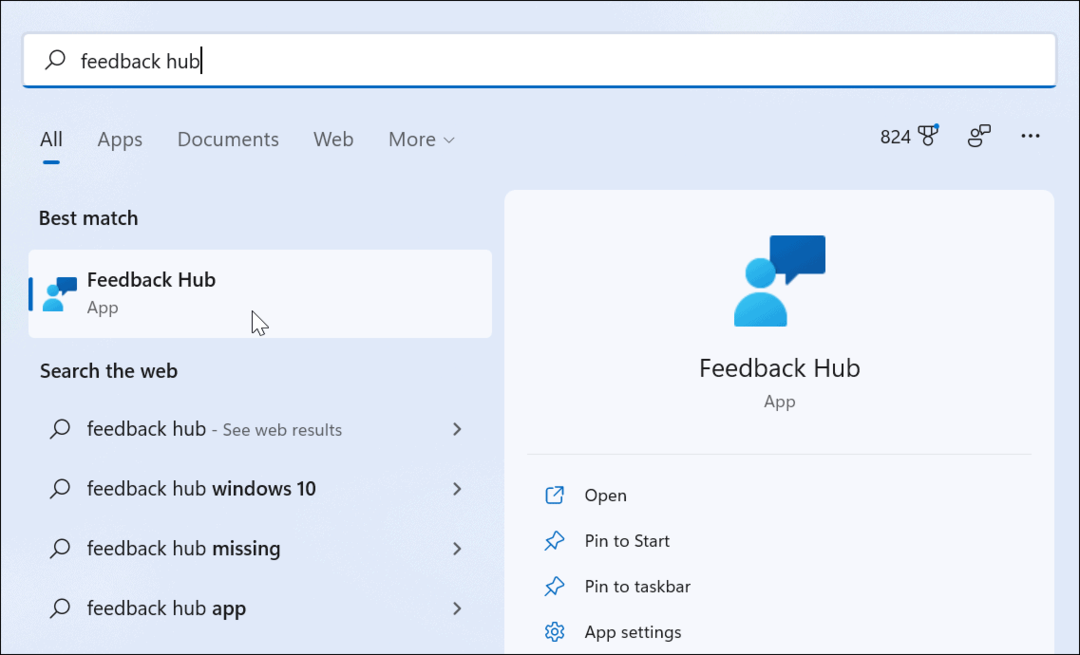Expand the 'feedback hub windows 10' suggestion arrow

click(x=457, y=489)
